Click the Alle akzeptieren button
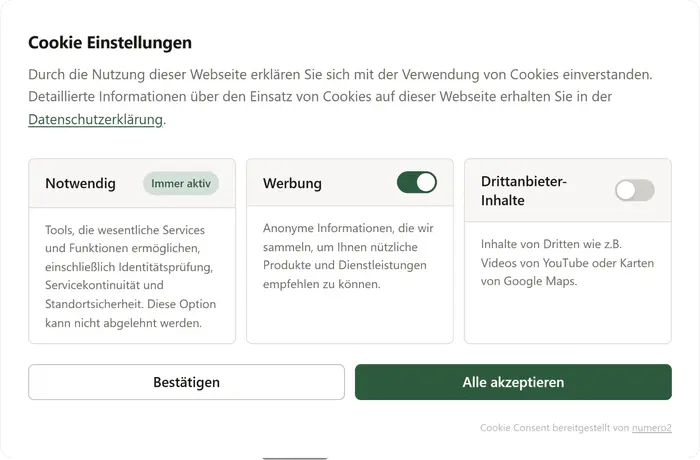 513,382
